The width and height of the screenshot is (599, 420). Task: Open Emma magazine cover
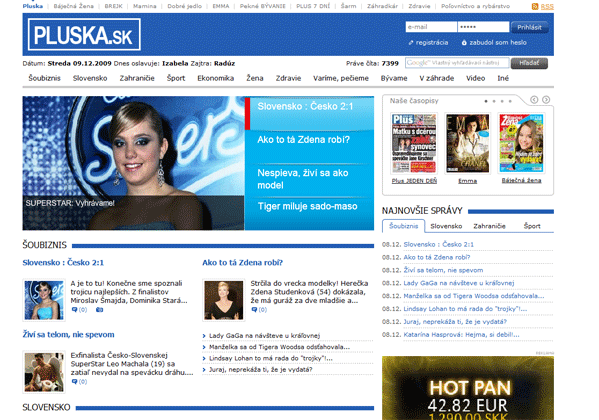tap(468, 143)
